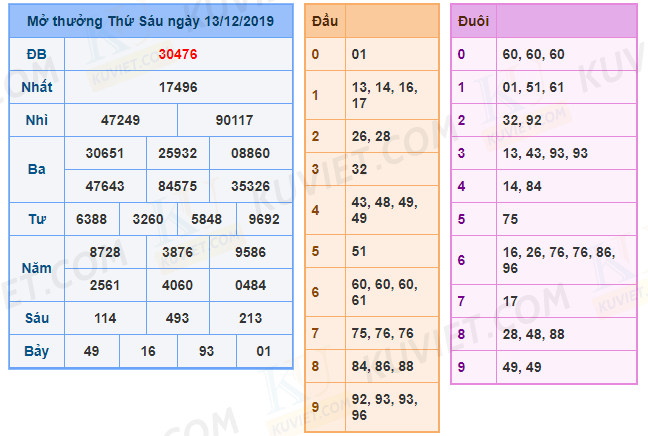Click the ĐB row label
The width and height of the screenshot is (648, 436).
pyautogui.click(x=37, y=55)
